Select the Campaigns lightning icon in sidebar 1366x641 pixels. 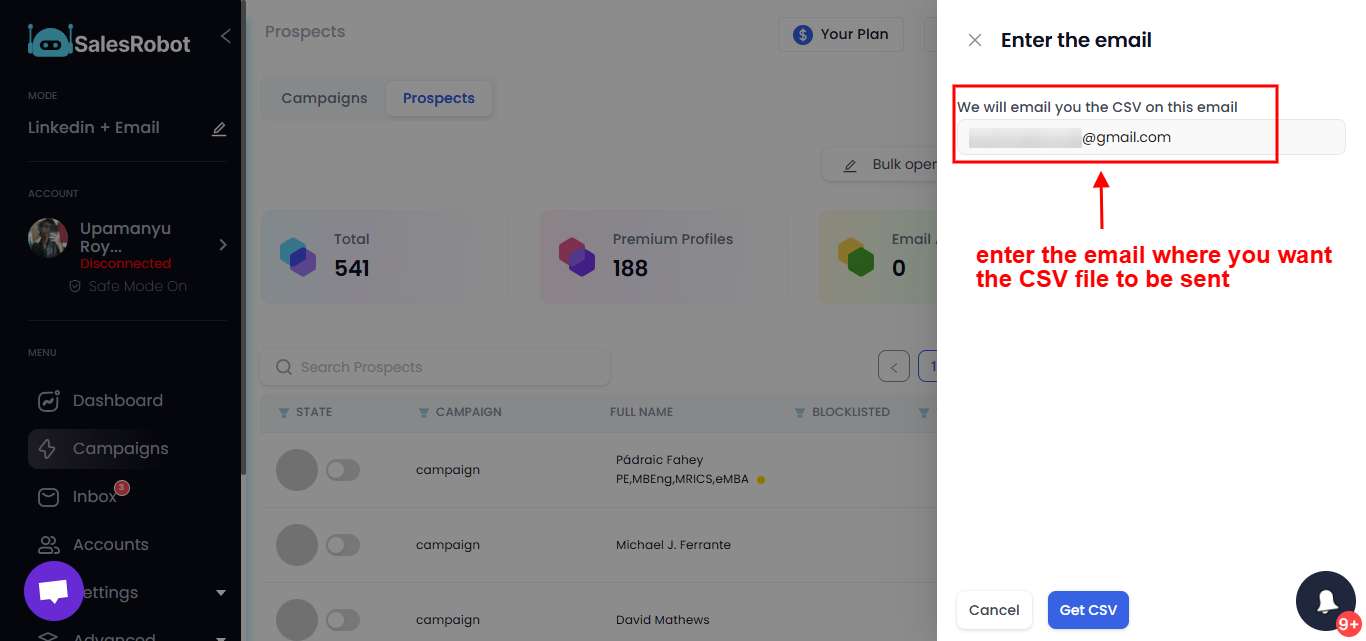click(x=47, y=448)
